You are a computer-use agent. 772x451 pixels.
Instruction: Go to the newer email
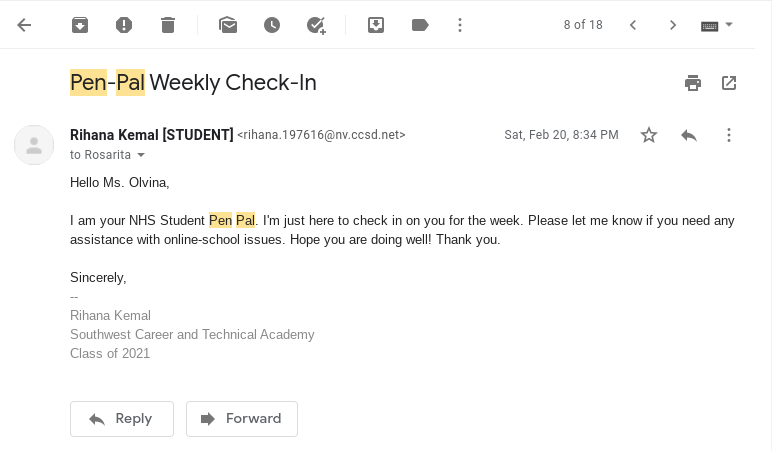[x=633, y=25]
